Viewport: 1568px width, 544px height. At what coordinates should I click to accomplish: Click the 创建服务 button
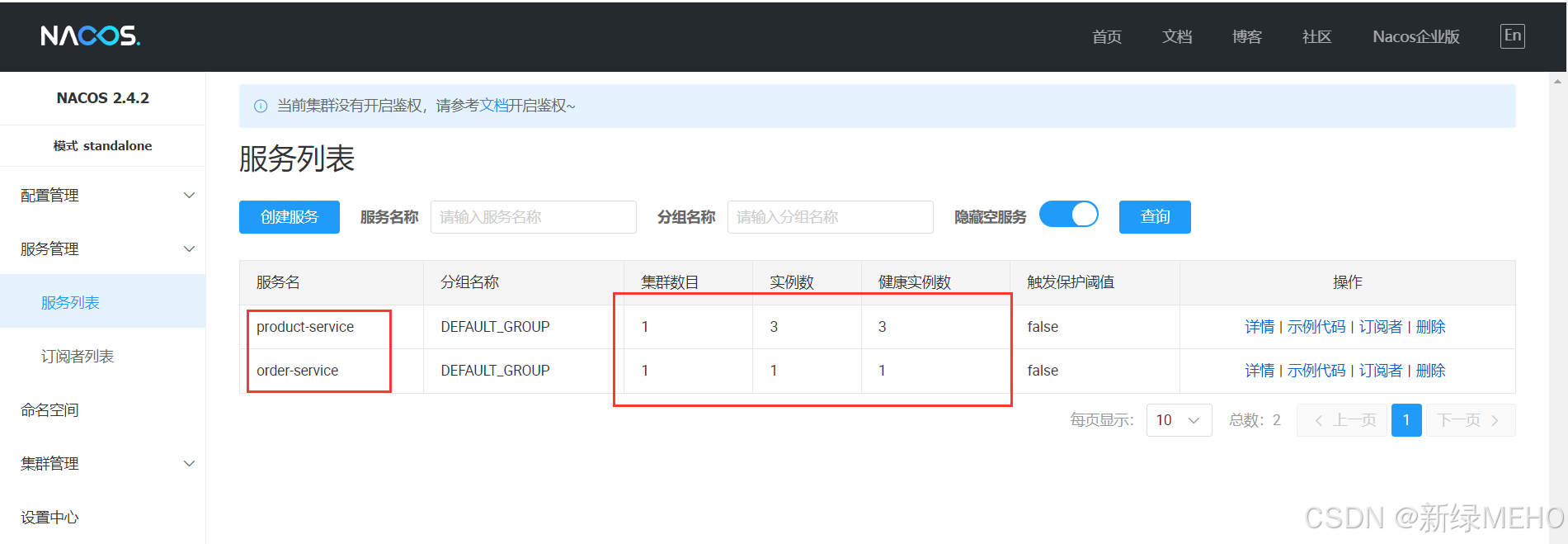pyautogui.click(x=290, y=217)
